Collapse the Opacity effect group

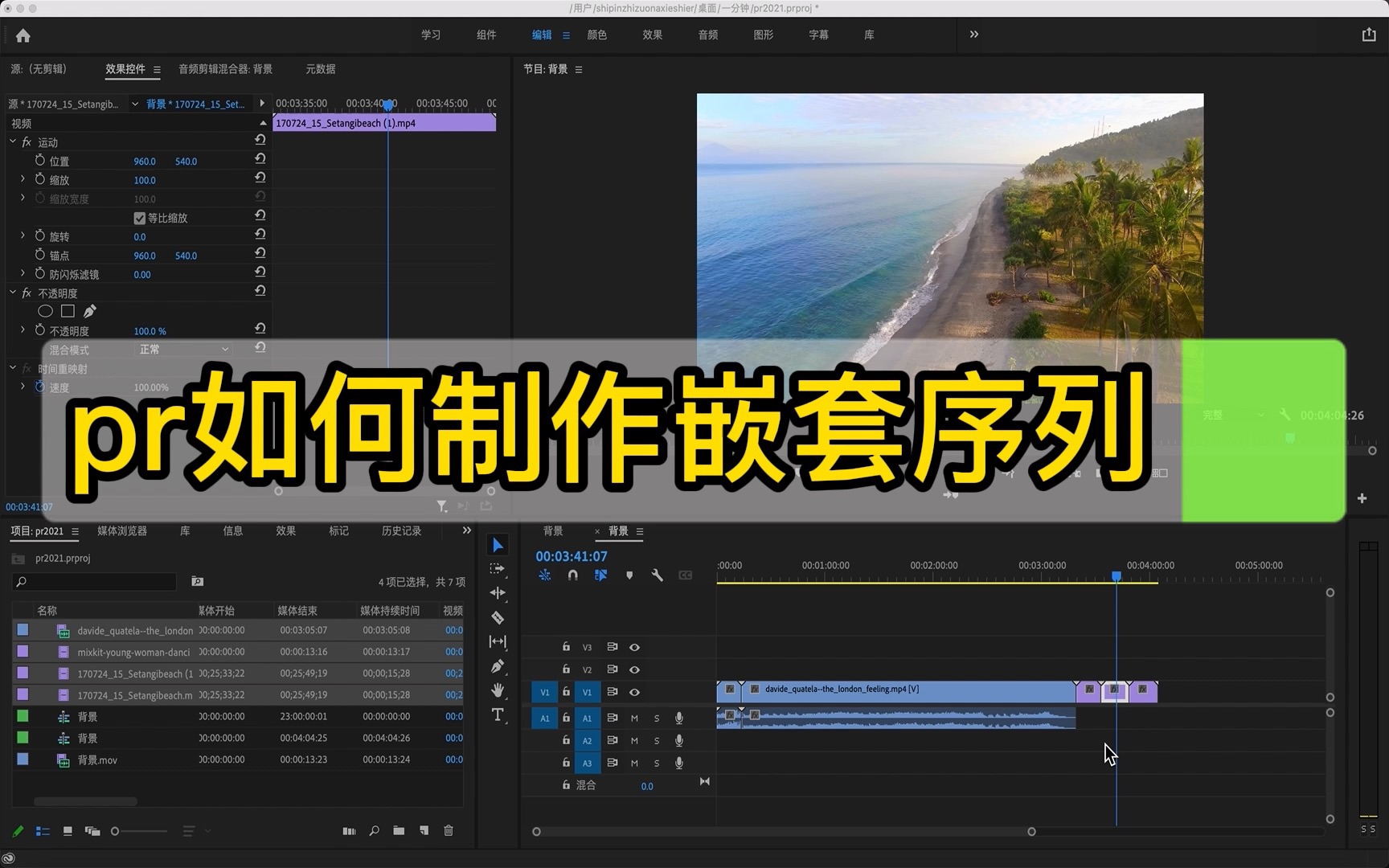[13, 293]
